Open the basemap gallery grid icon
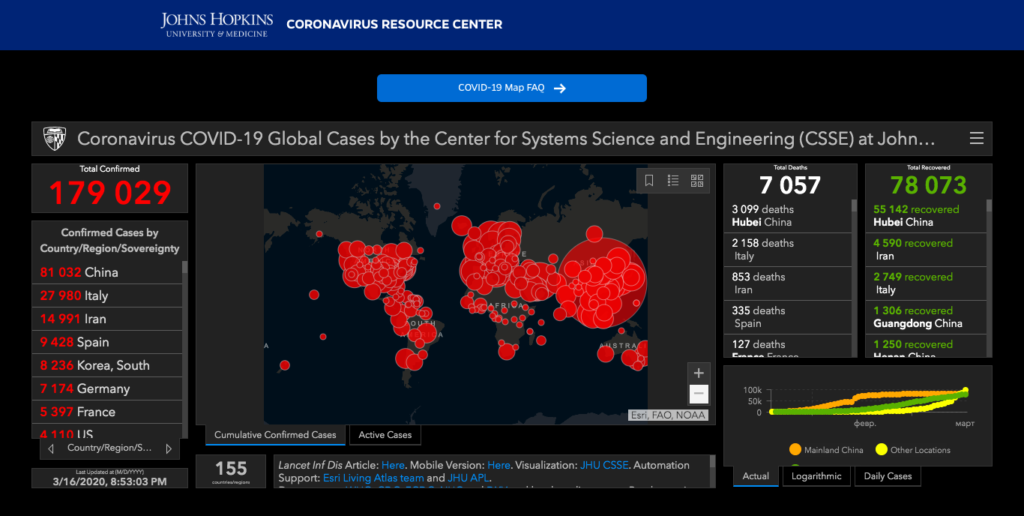The height and width of the screenshot is (516, 1024). pos(697,180)
